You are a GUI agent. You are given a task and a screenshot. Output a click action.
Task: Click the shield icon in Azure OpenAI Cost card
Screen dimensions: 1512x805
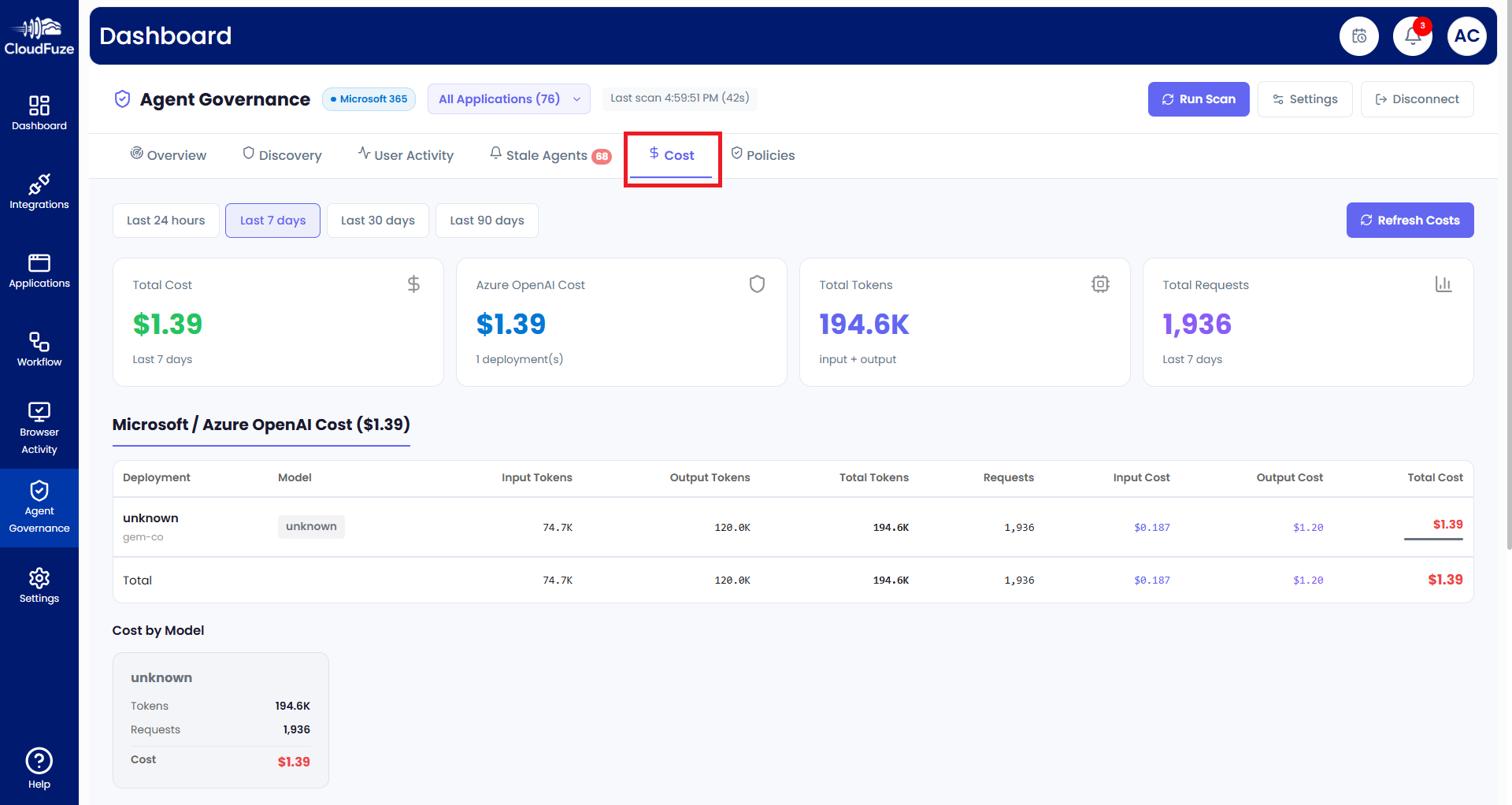pos(757,284)
